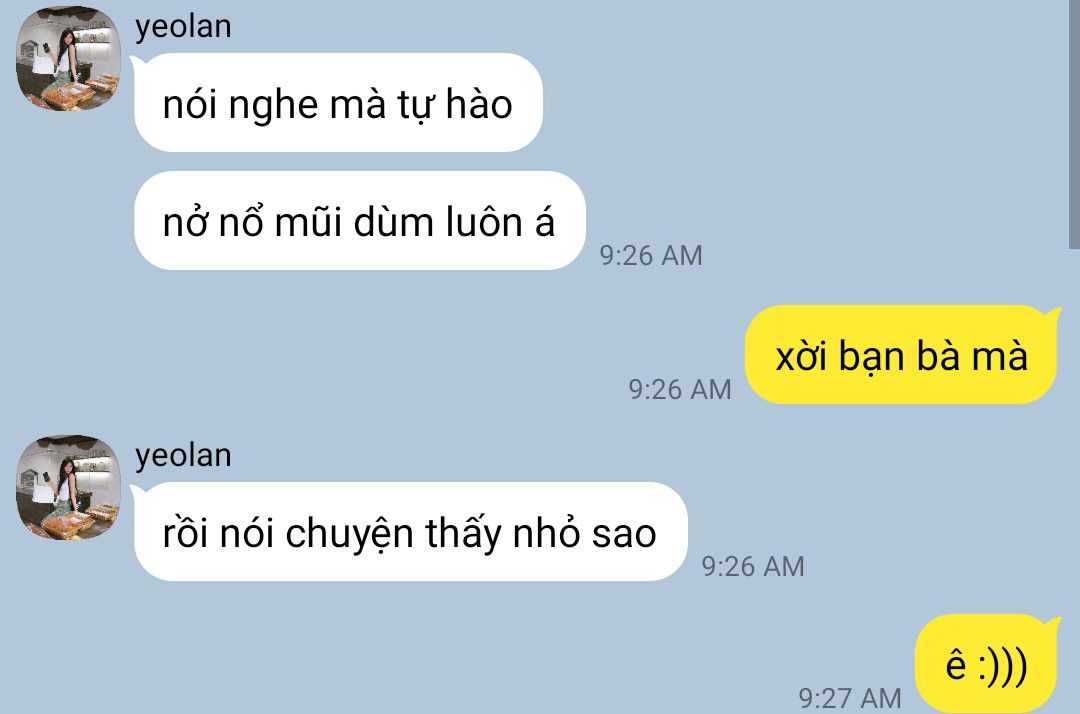Select the message 'nói nghe mà tự hào'
Screen dimensions: 1080x714
(338, 103)
